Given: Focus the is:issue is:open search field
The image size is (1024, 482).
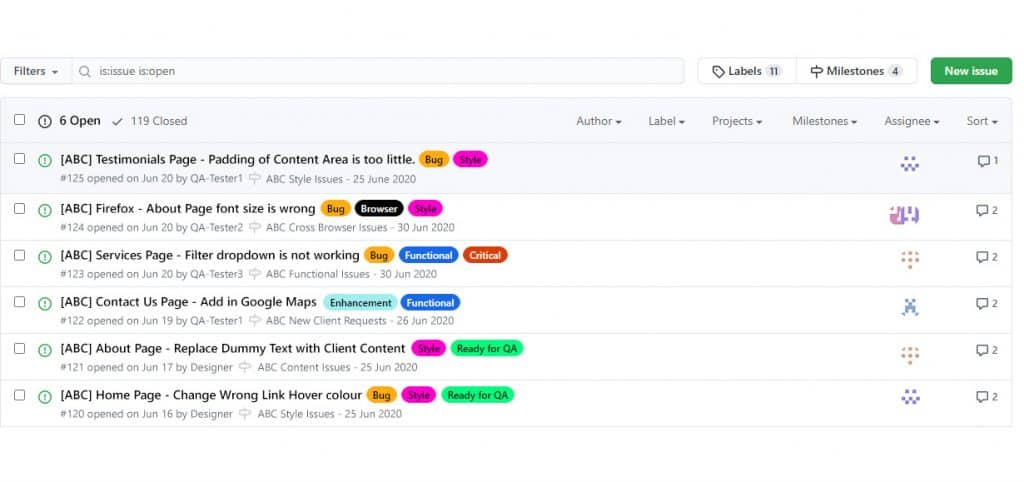Looking at the screenshot, I should (x=378, y=71).
